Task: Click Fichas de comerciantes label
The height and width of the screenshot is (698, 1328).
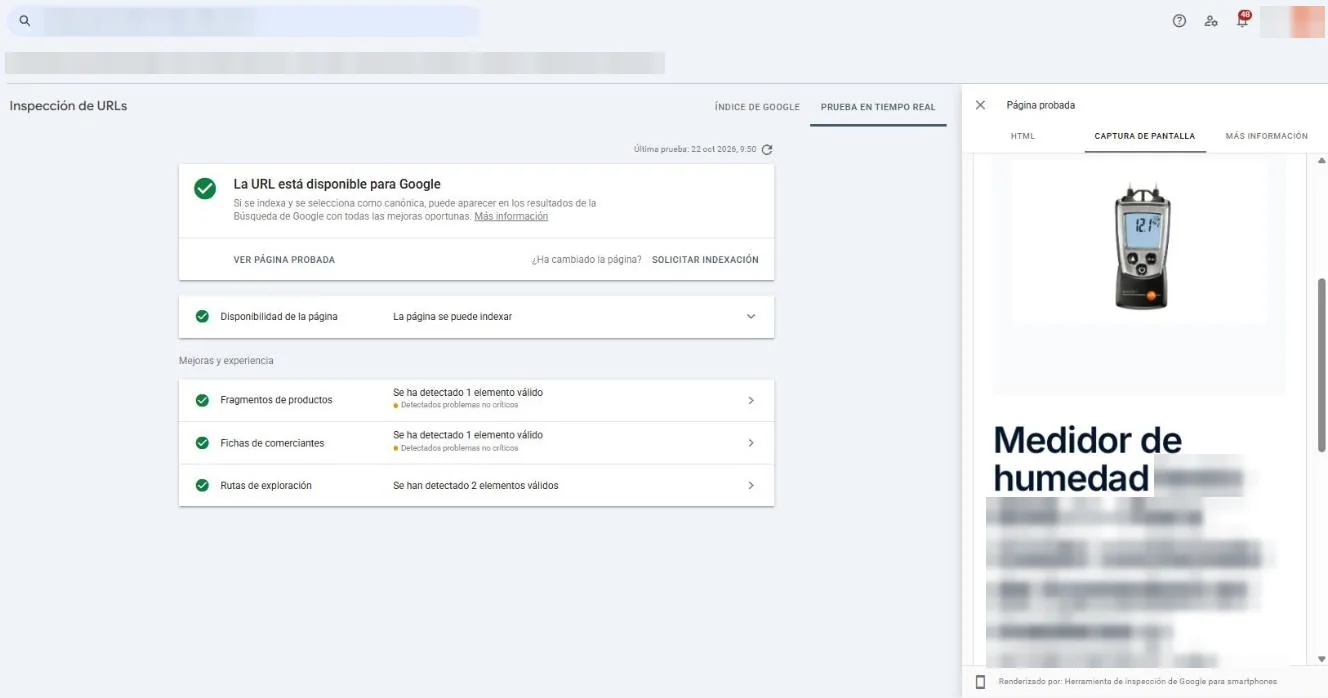Action: pos(272,443)
